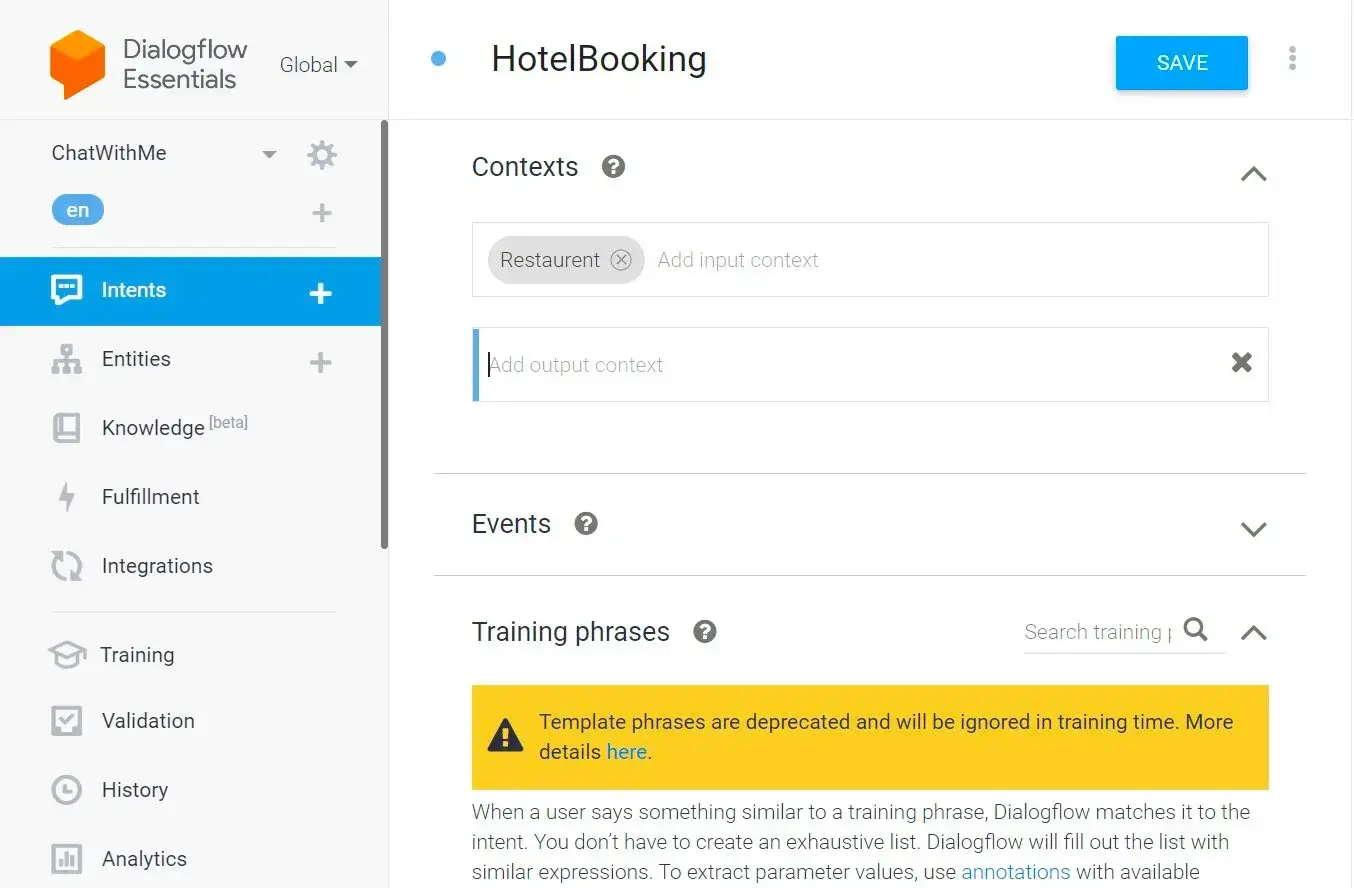Open Fulfillment in the sidebar
Screen dimensions: 1354x888
150,497
